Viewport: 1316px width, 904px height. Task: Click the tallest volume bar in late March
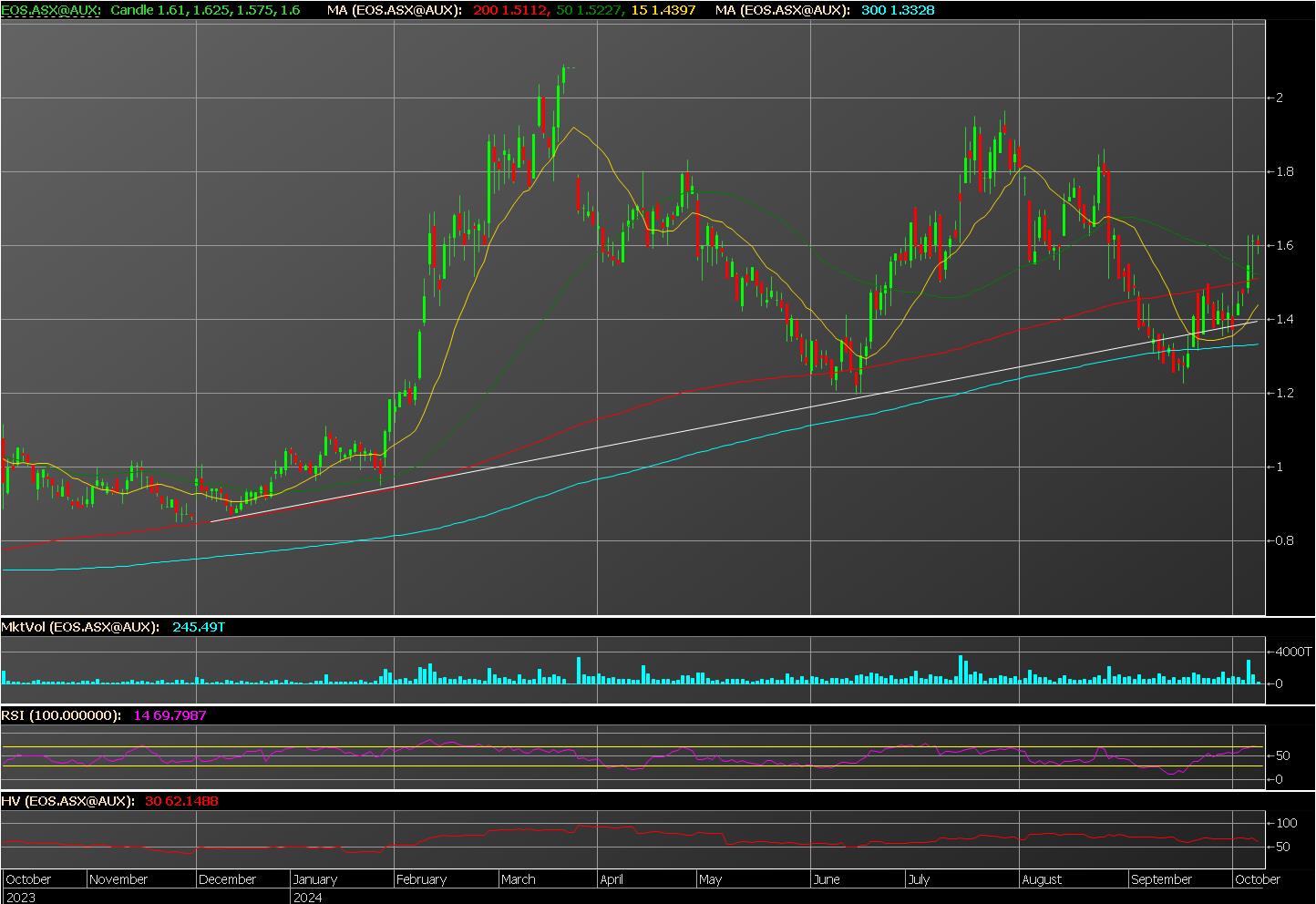click(x=578, y=670)
